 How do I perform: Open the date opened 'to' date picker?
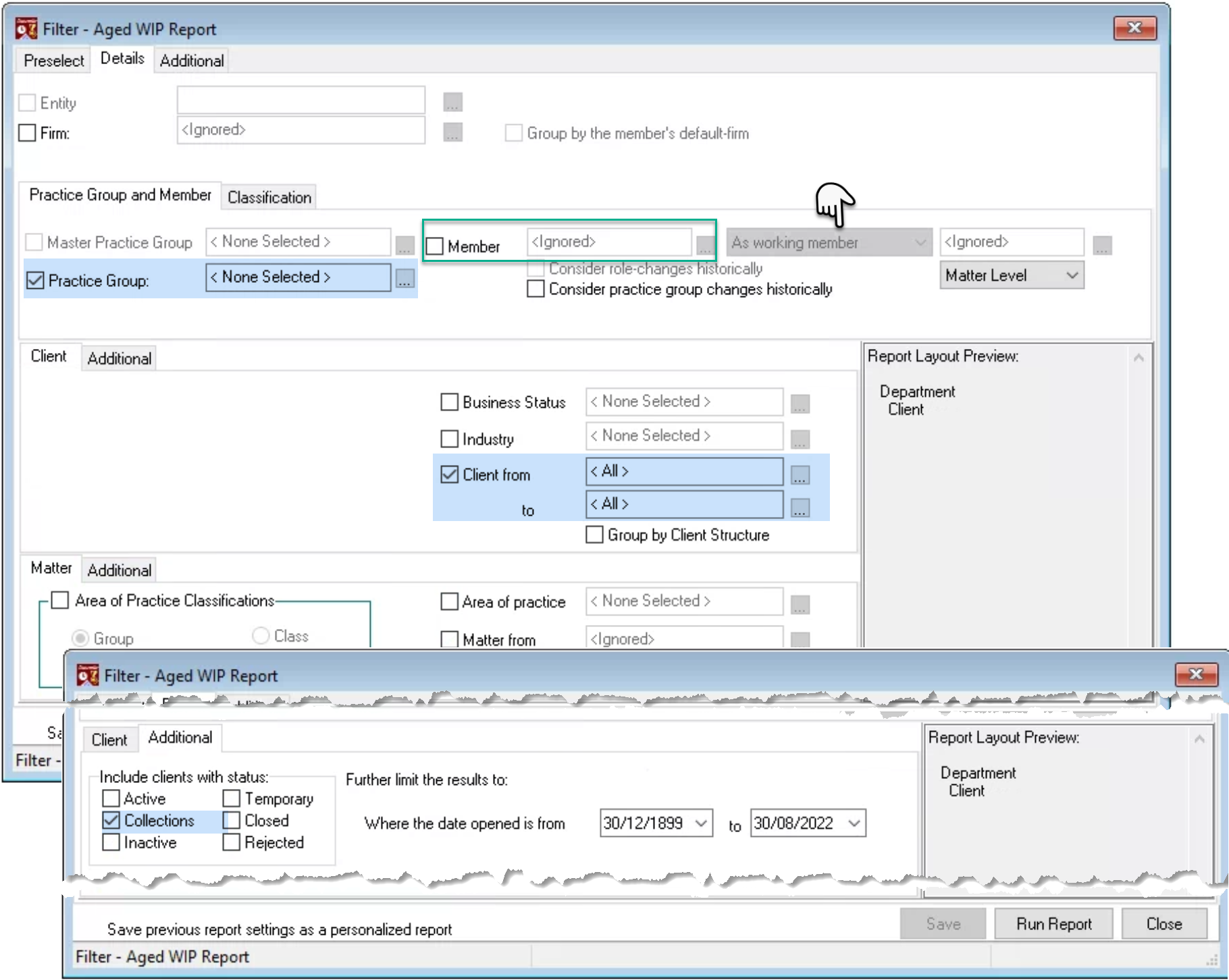click(x=854, y=823)
